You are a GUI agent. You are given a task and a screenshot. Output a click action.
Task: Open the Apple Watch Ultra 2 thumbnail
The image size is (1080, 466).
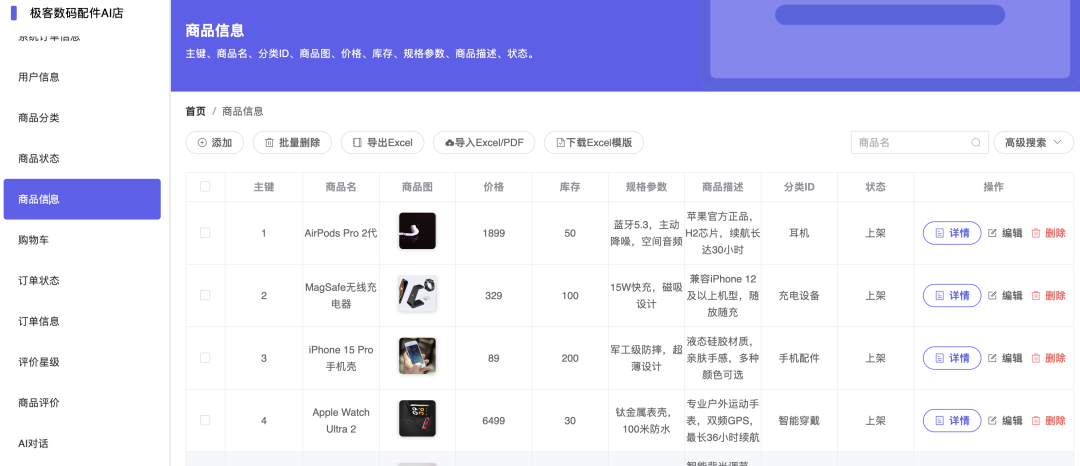click(x=417, y=419)
